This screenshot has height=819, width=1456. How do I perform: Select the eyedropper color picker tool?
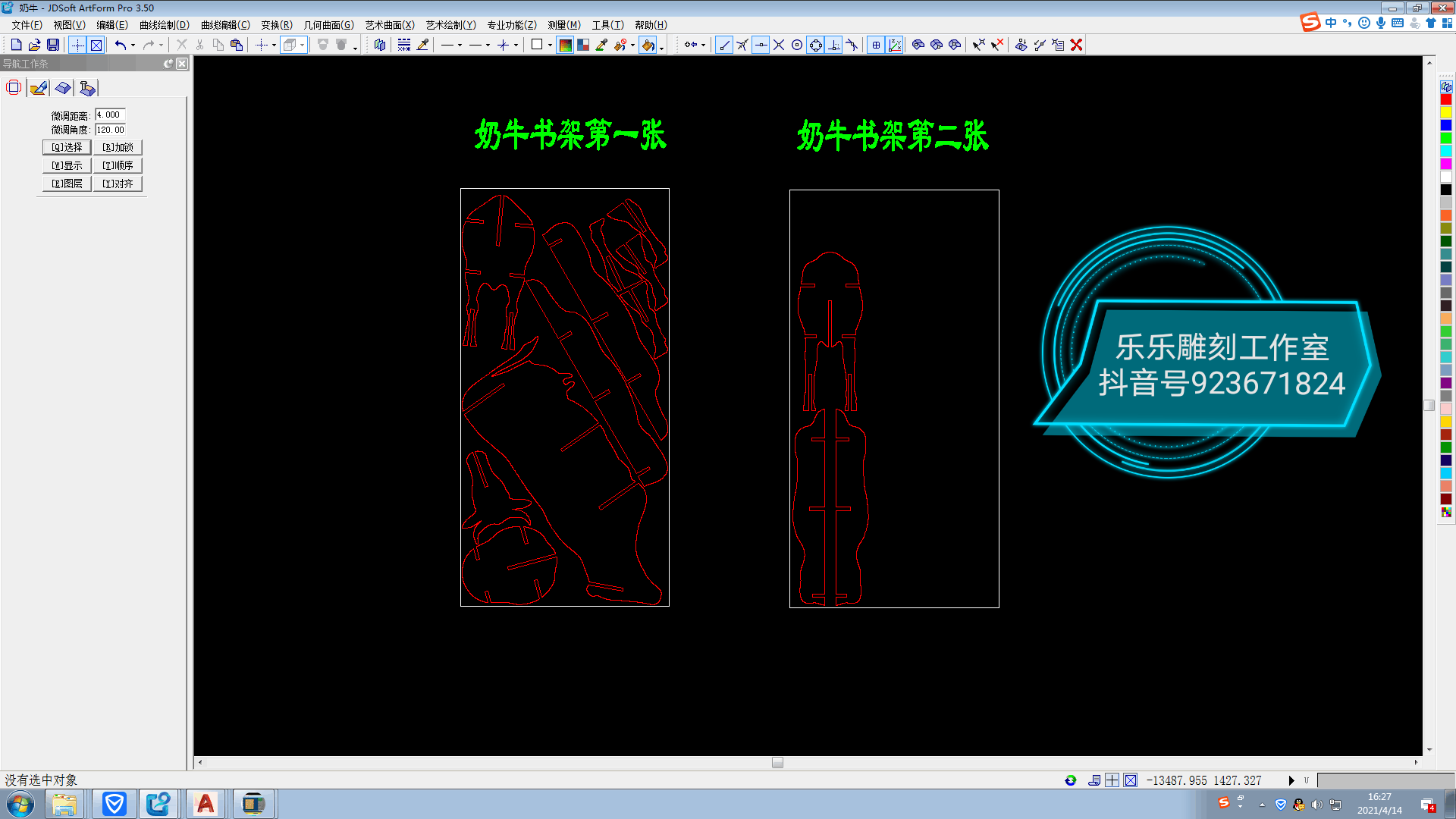pos(601,45)
